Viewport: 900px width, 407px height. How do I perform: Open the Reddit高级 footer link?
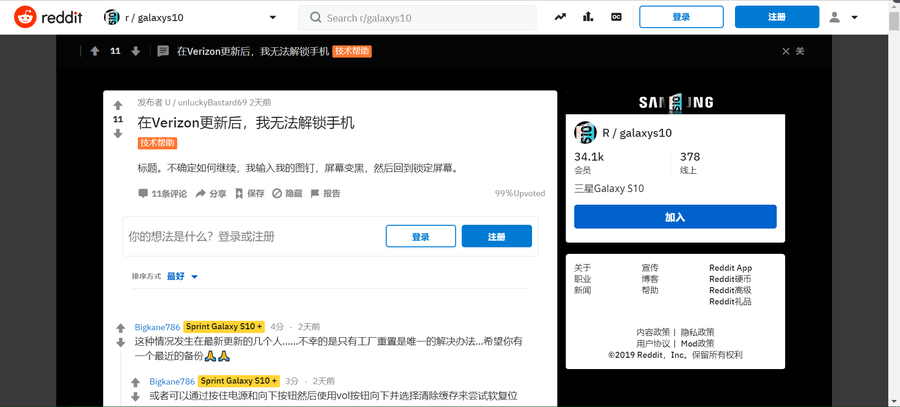(x=730, y=290)
